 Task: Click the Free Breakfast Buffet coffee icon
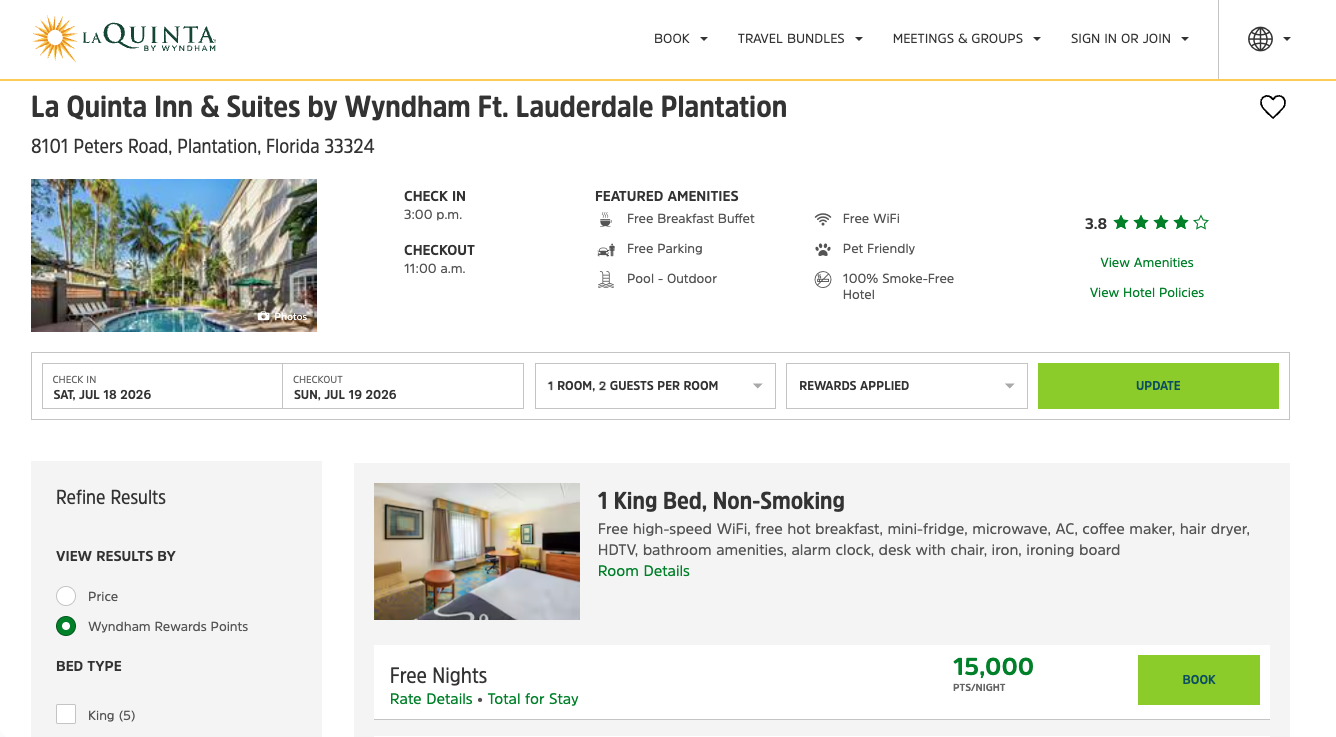pos(604,218)
